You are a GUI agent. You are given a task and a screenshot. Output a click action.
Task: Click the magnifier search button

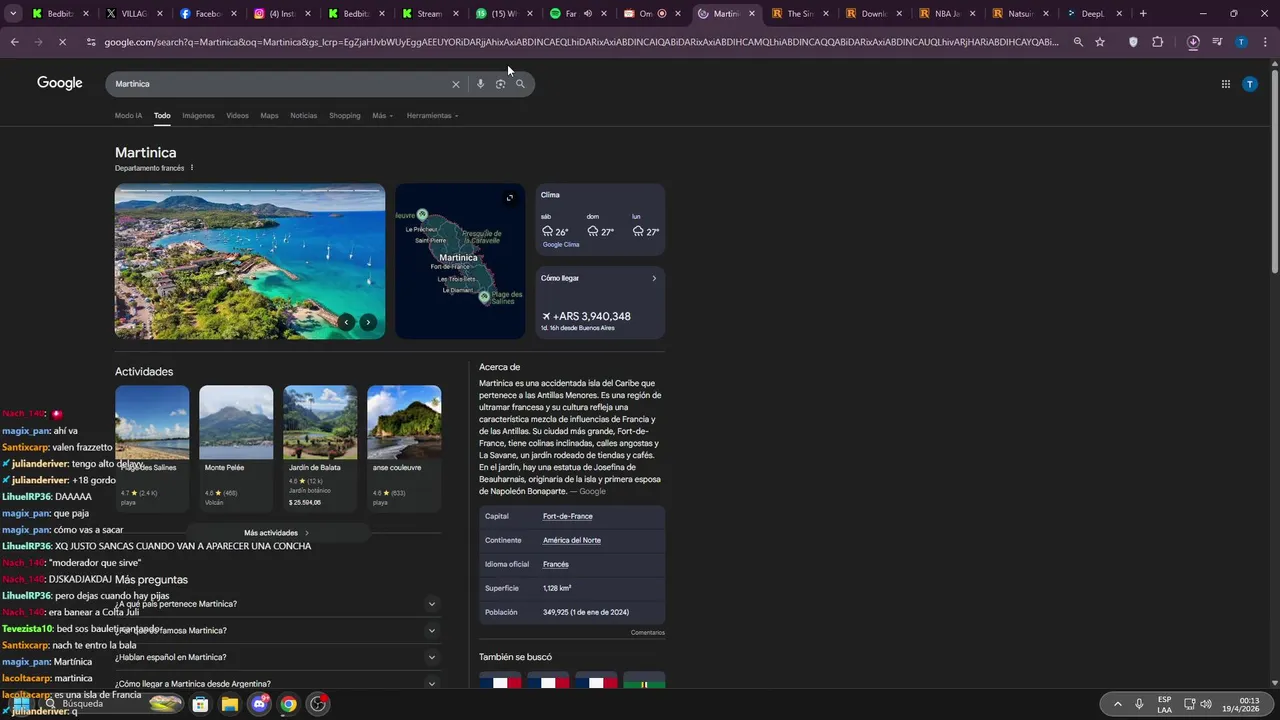point(520,84)
